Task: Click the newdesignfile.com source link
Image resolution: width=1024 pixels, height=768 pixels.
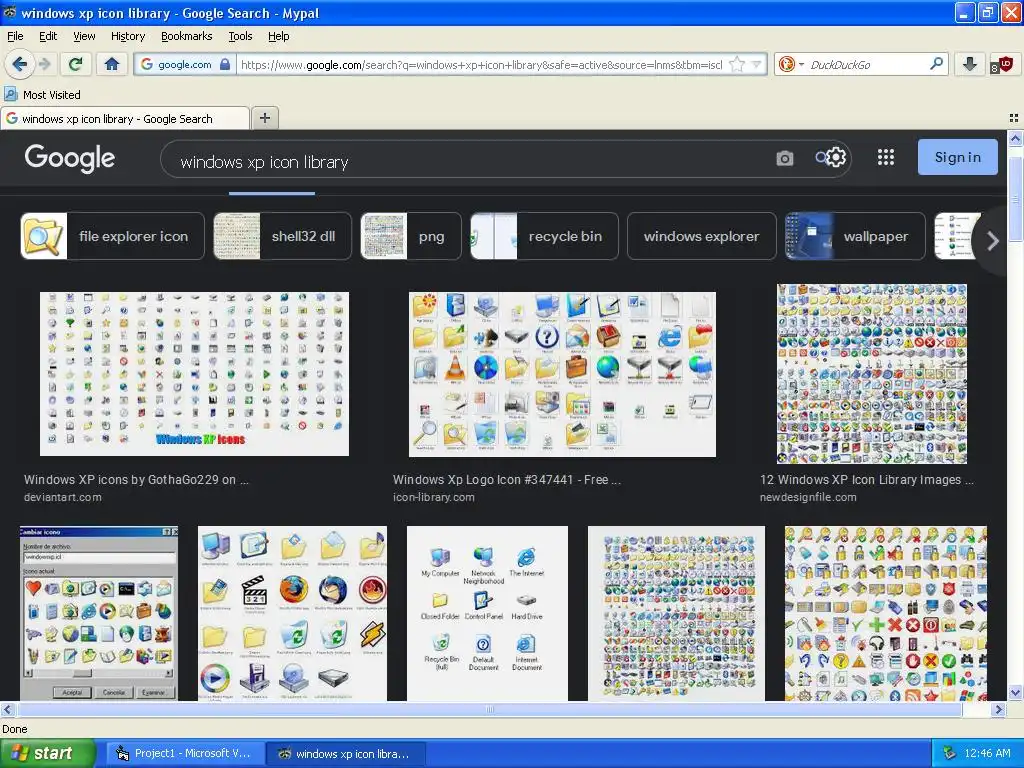Action: click(808, 497)
